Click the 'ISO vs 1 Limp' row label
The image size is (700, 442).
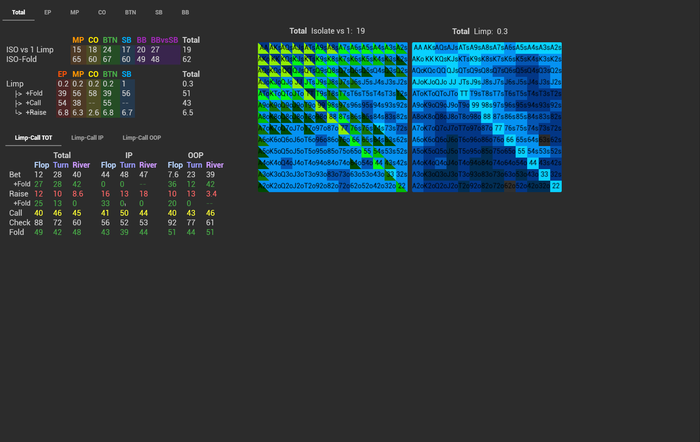(x=30, y=50)
